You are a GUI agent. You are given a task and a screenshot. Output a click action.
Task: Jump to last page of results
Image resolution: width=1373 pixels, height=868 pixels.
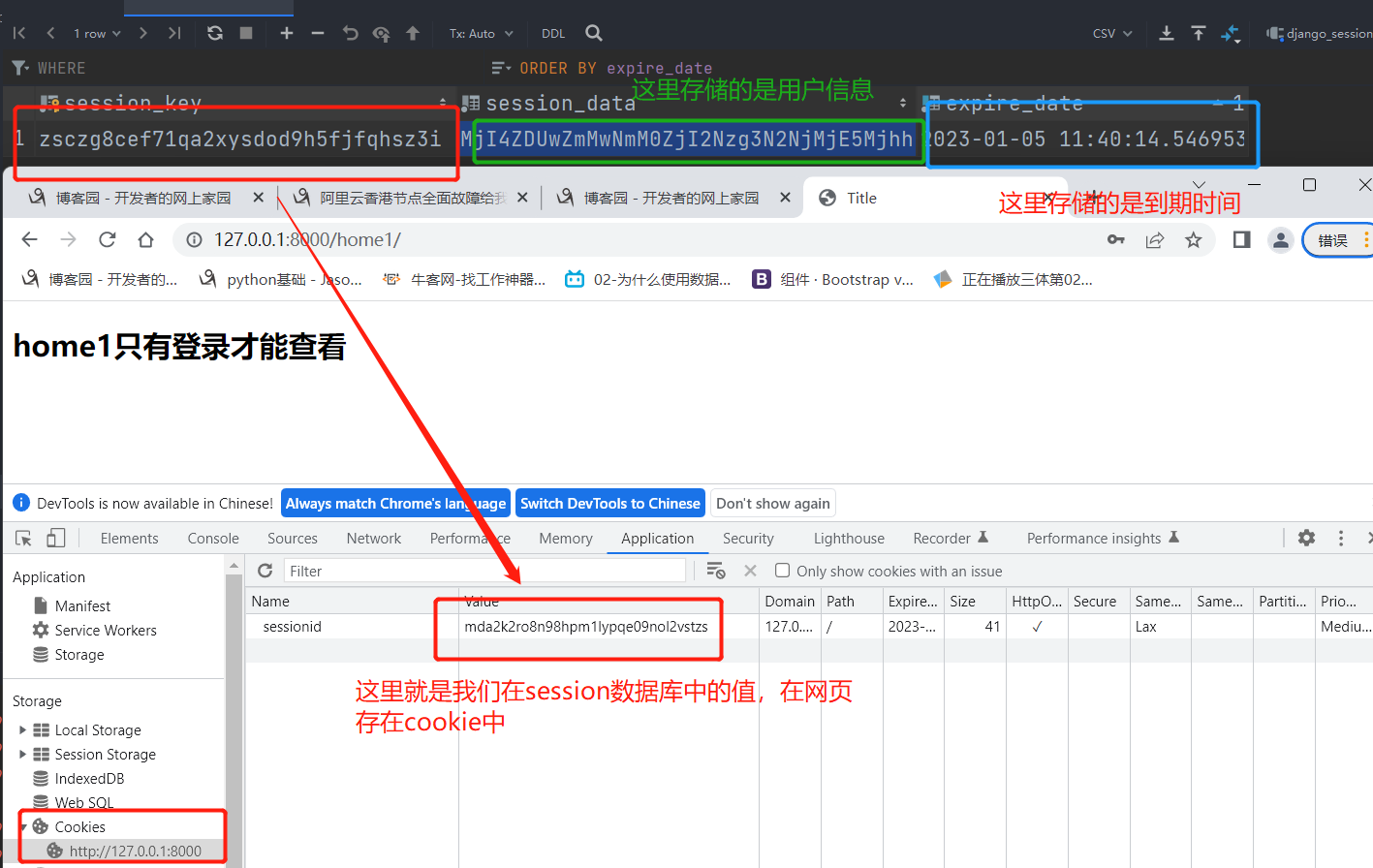pyautogui.click(x=174, y=33)
